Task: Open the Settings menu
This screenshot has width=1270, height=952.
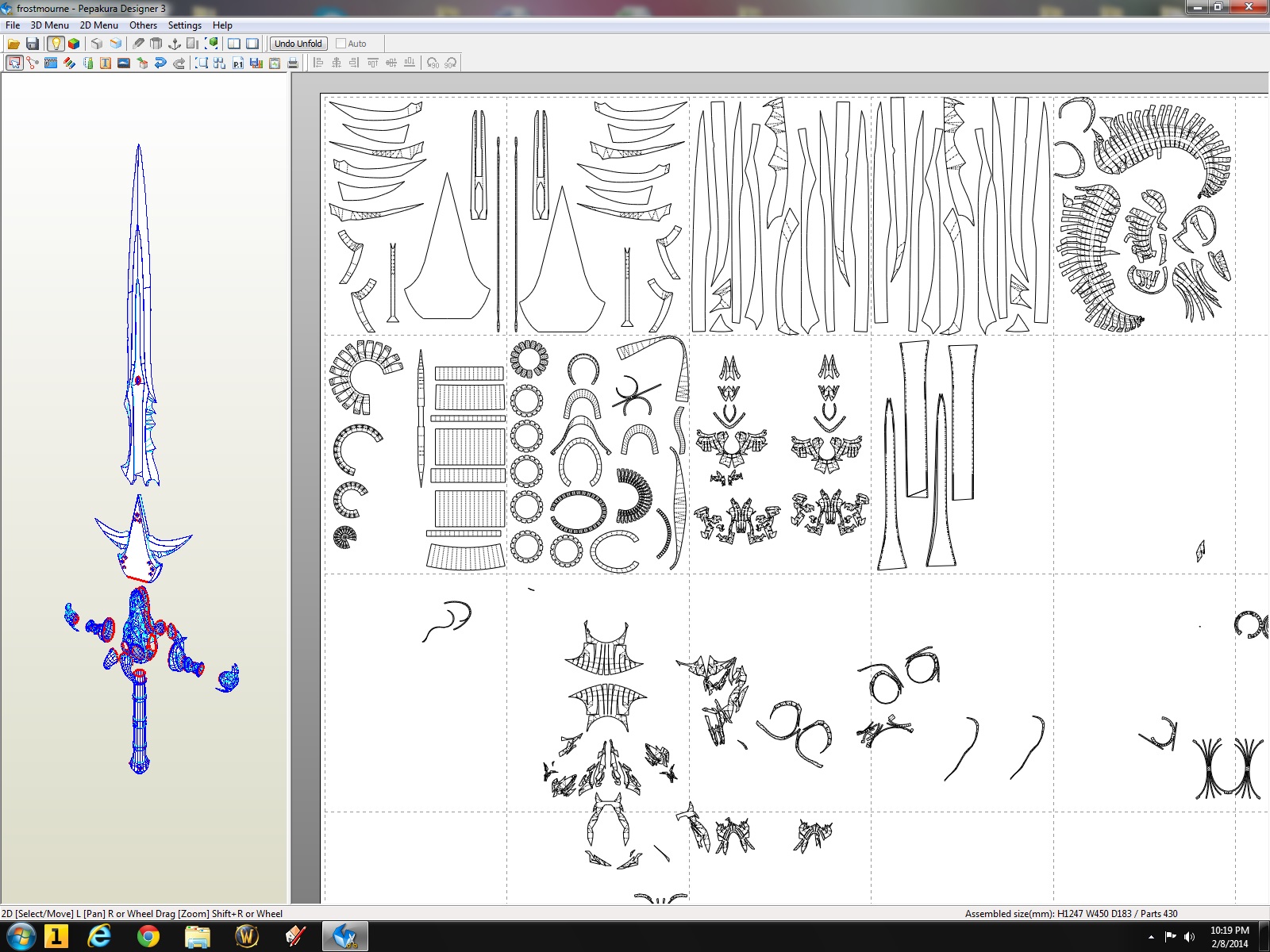Action: click(185, 25)
